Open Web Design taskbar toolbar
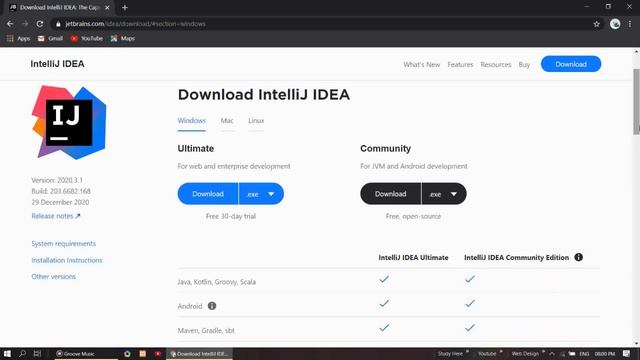The image size is (640, 360). click(x=525, y=354)
